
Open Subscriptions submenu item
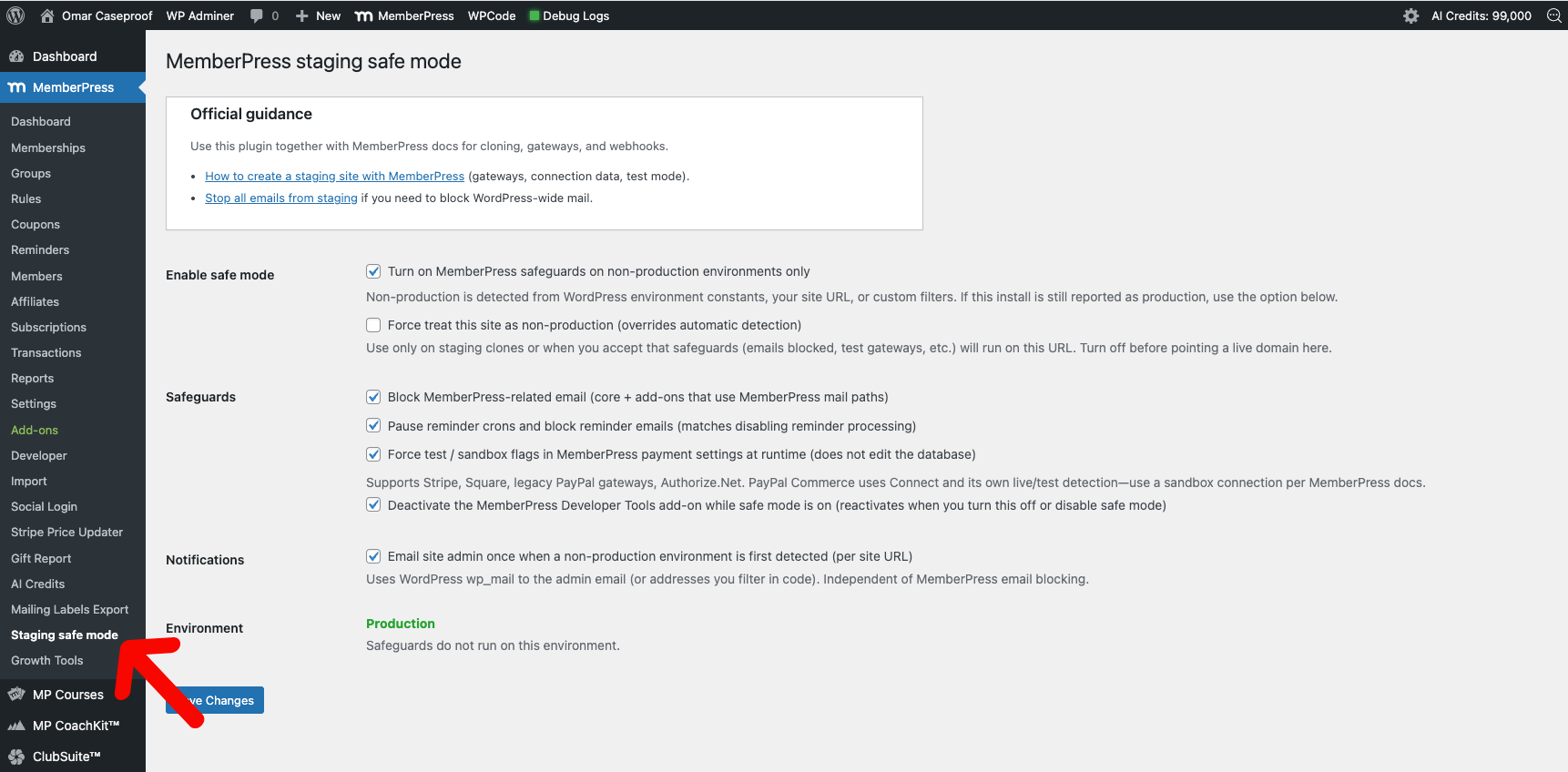[48, 327]
